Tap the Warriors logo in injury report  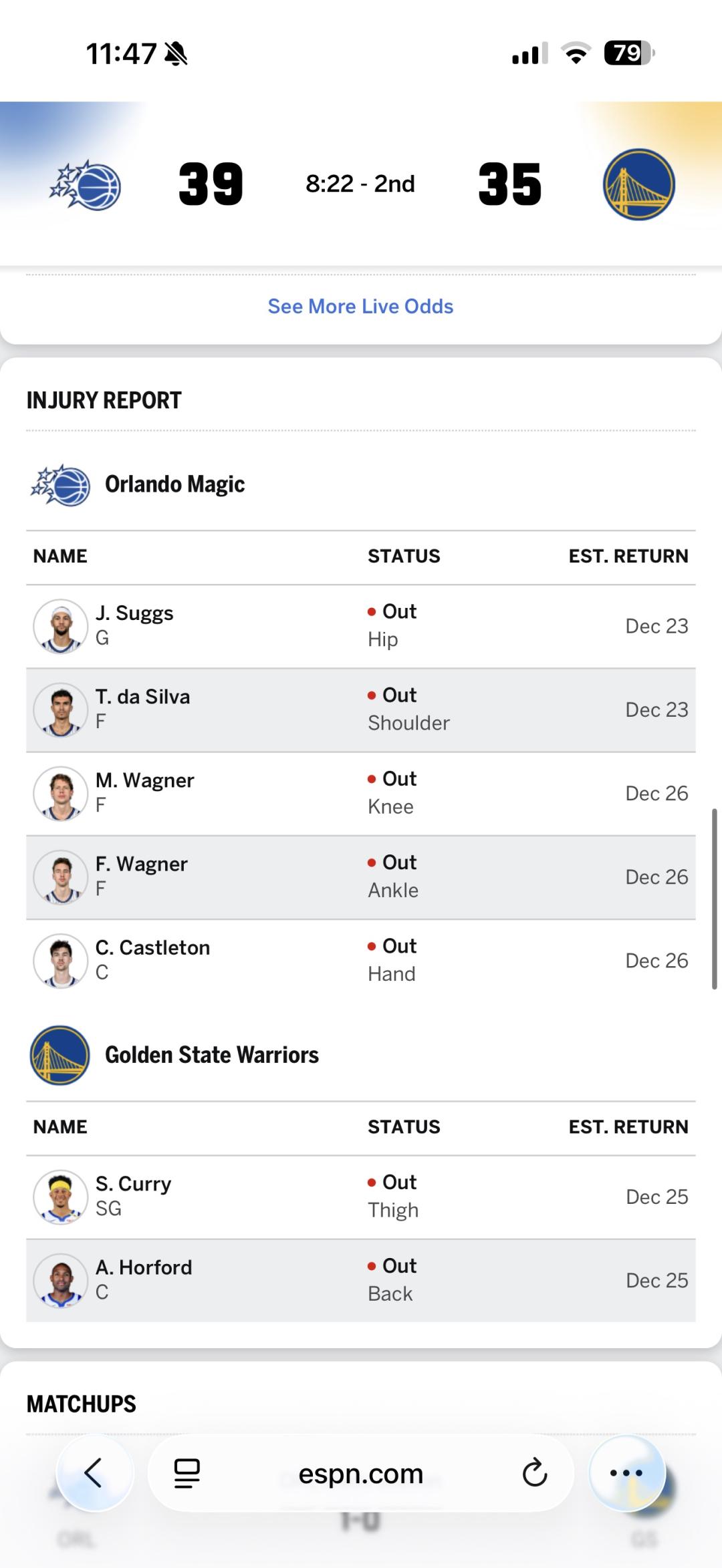click(60, 1056)
